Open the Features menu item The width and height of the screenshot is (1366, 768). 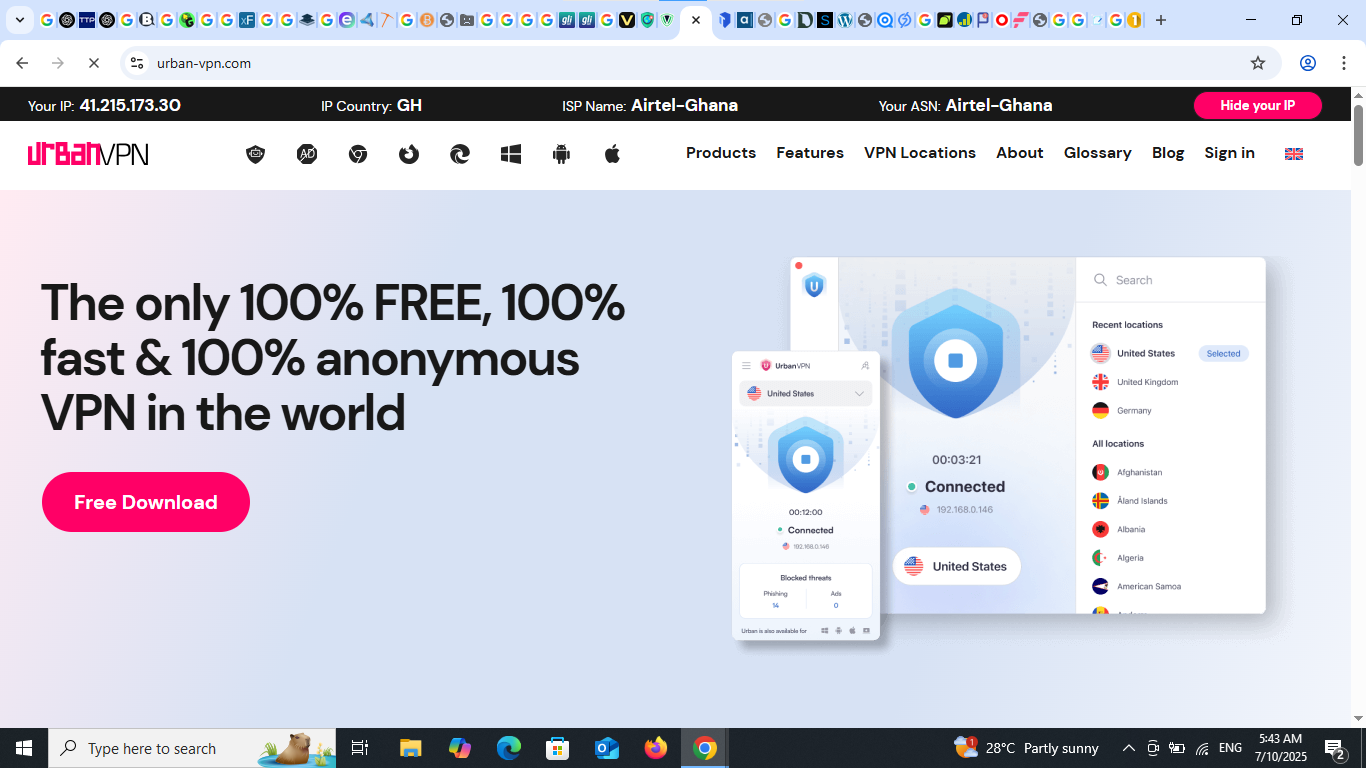point(810,153)
